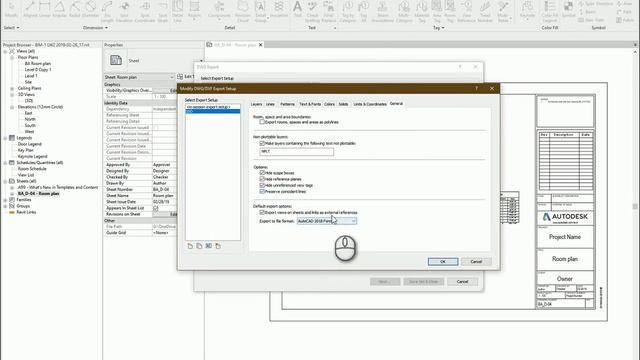This screenshot has height=360, width=640.
Task: Click the Help question mark in Modify Export Setup
Action: [476, 89]
